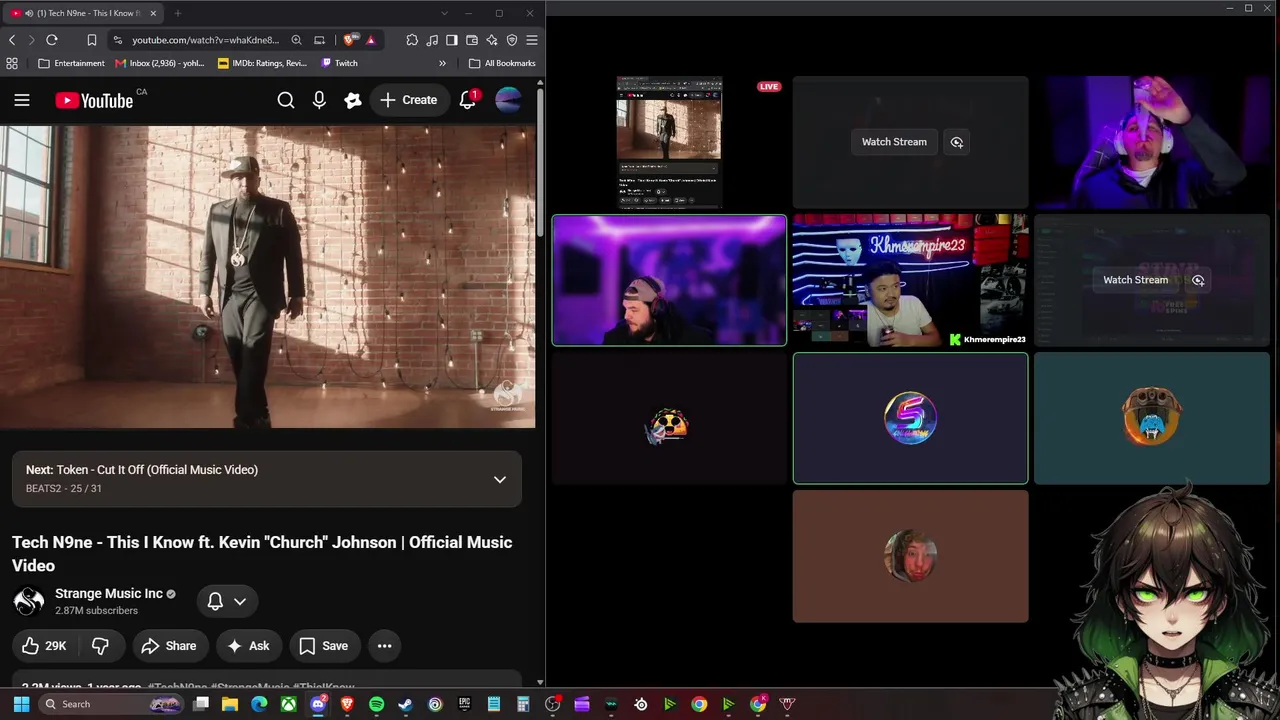1280x720 pixels.
Task: Save the video to a playlist
Action: [x=324, y=646]
